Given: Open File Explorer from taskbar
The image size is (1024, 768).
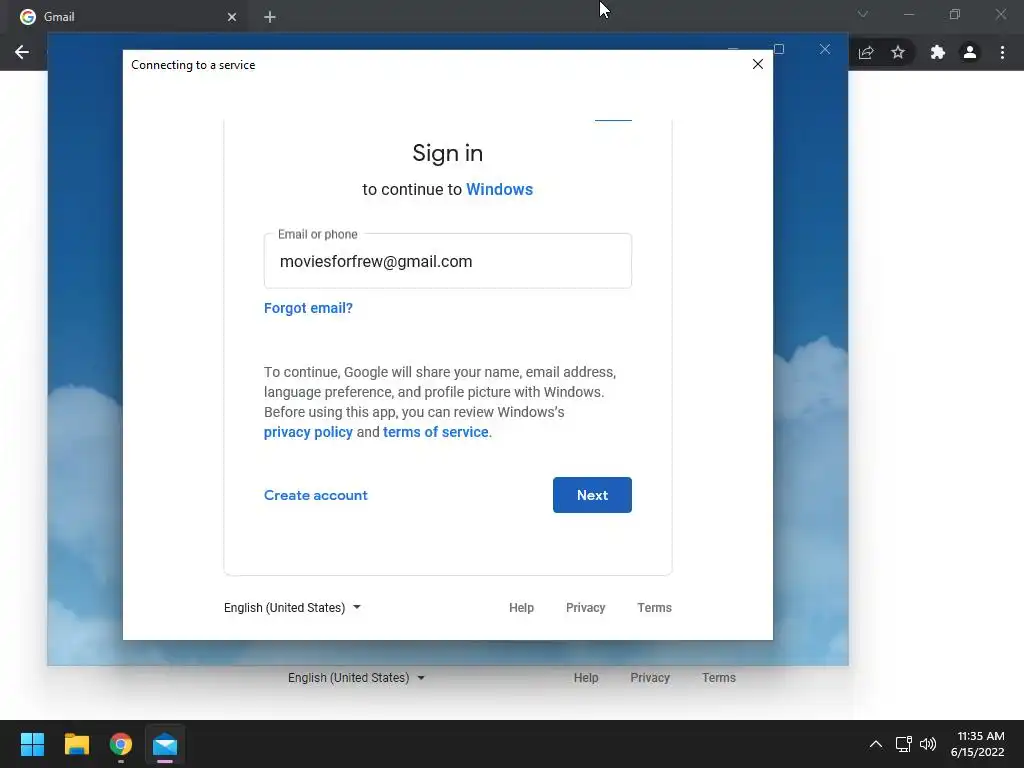Looking at the screenshot, I should pyautogui.click(x=76, y=744).
